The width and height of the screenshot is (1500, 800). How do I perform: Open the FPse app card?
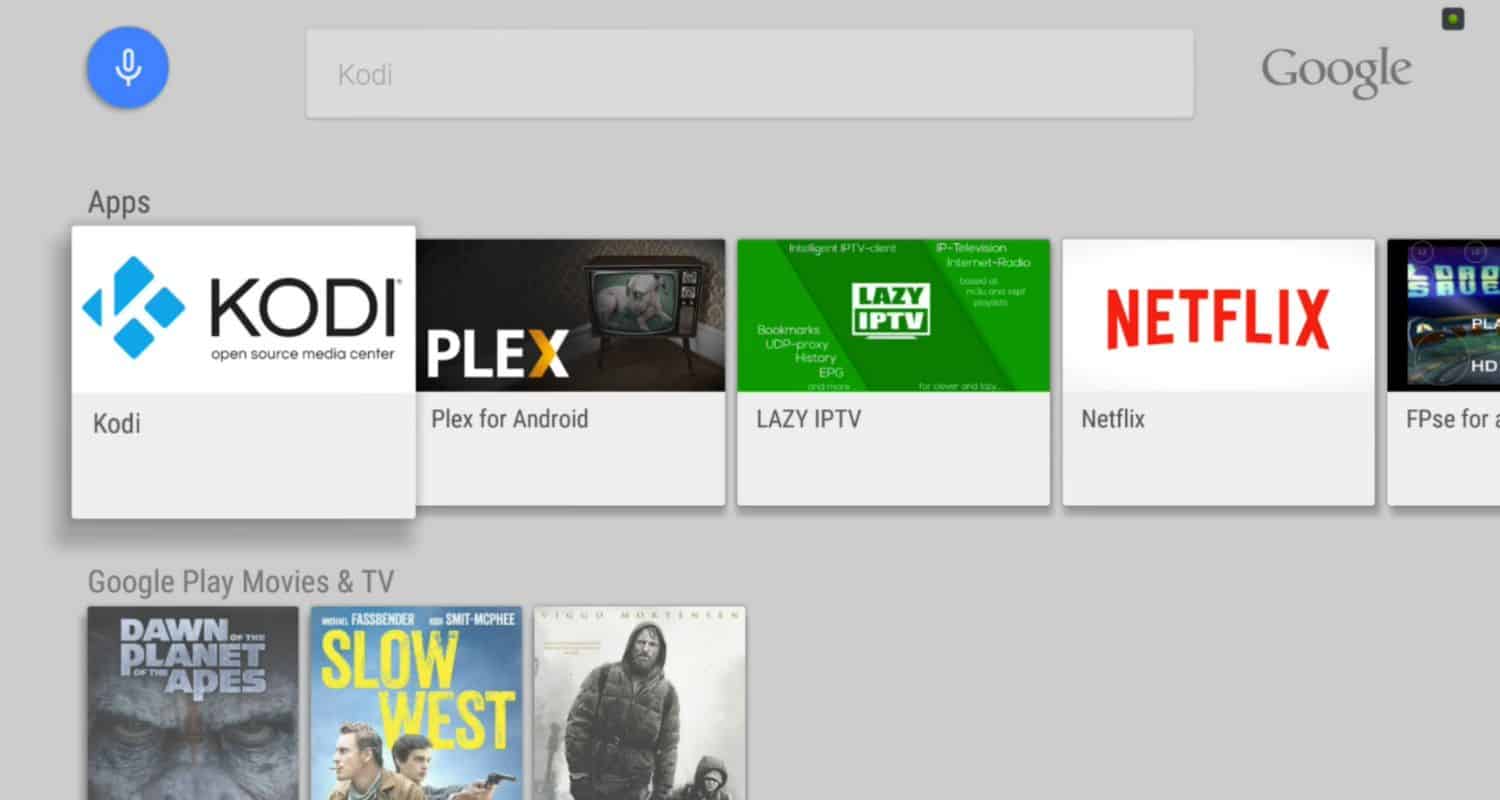coord(1443,372)
